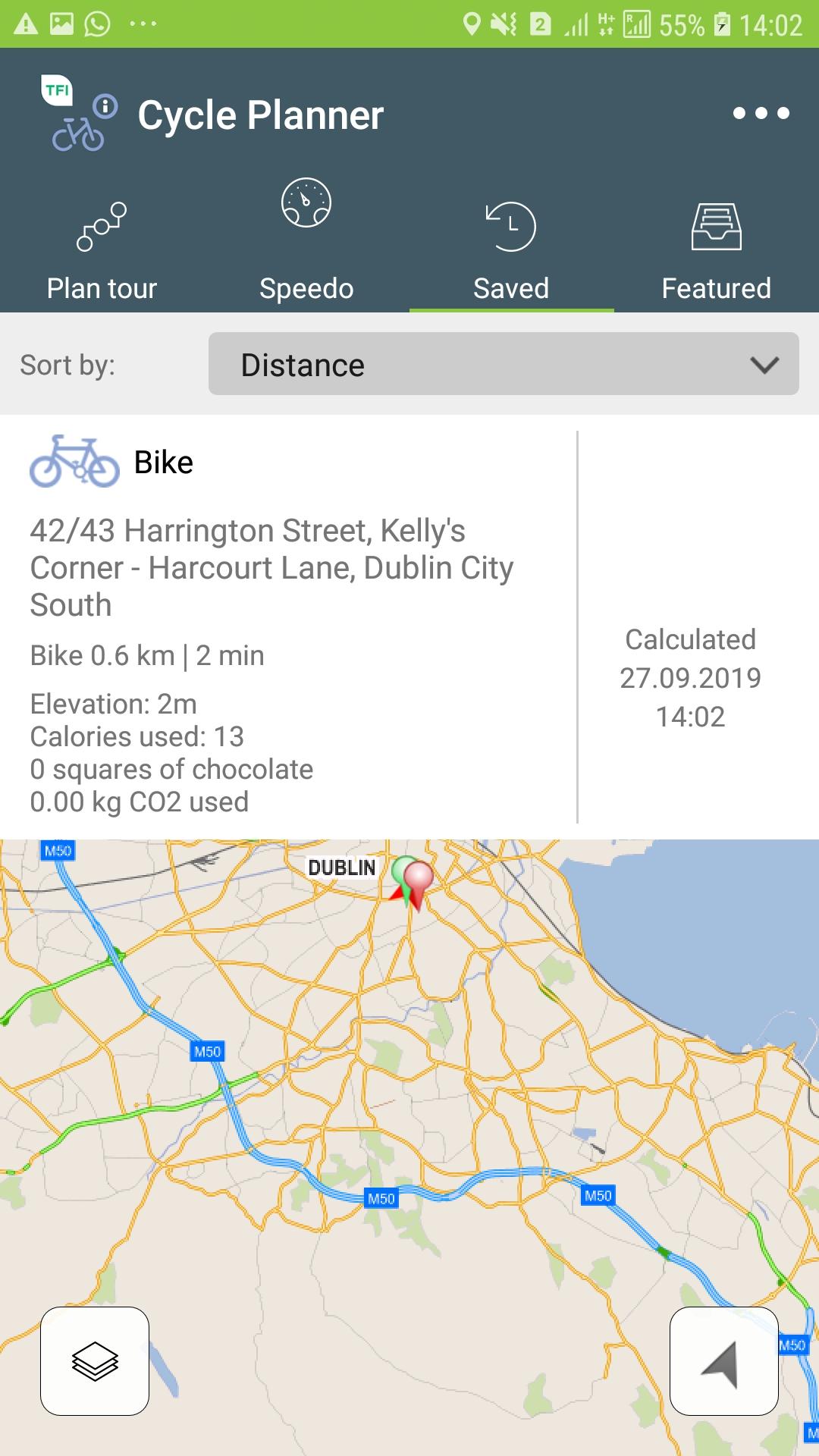
Task: Tap the M50 road marker near the map centre
Action: 381,1198
